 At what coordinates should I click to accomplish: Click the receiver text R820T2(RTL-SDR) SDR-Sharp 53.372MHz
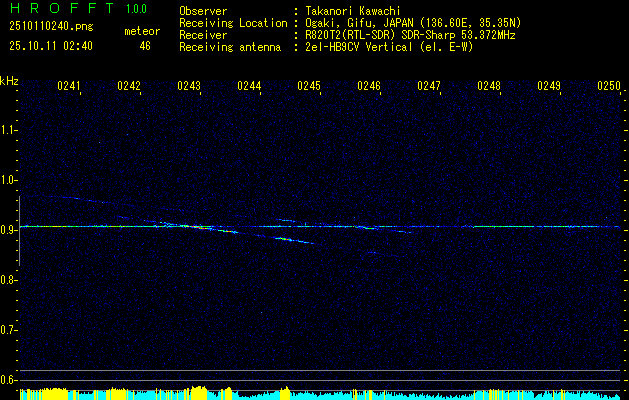(410, 35)
